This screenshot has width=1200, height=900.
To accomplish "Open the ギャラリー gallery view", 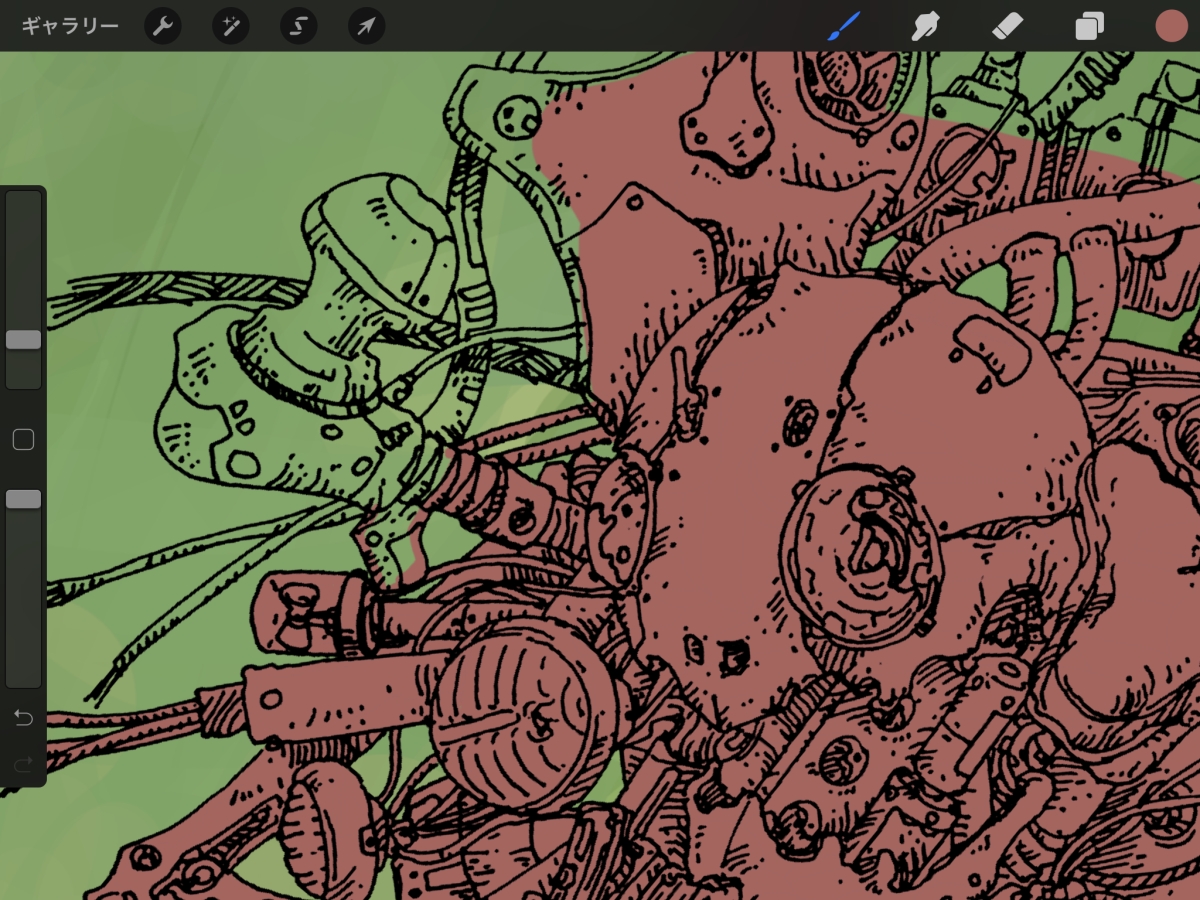I will tap(70, 26).
